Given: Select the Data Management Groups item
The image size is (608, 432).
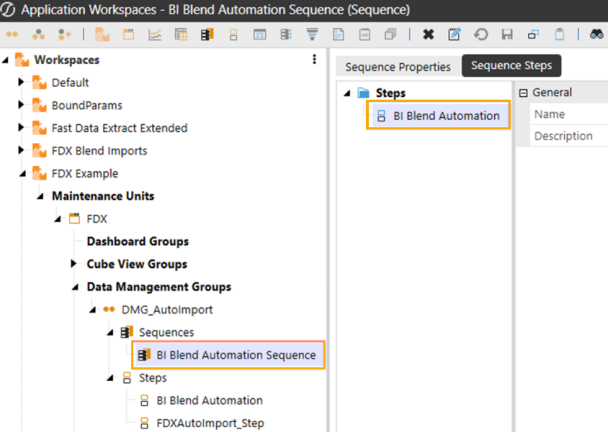Looking at the screenshot, I should pyautogui.click(x=159, y=287).
